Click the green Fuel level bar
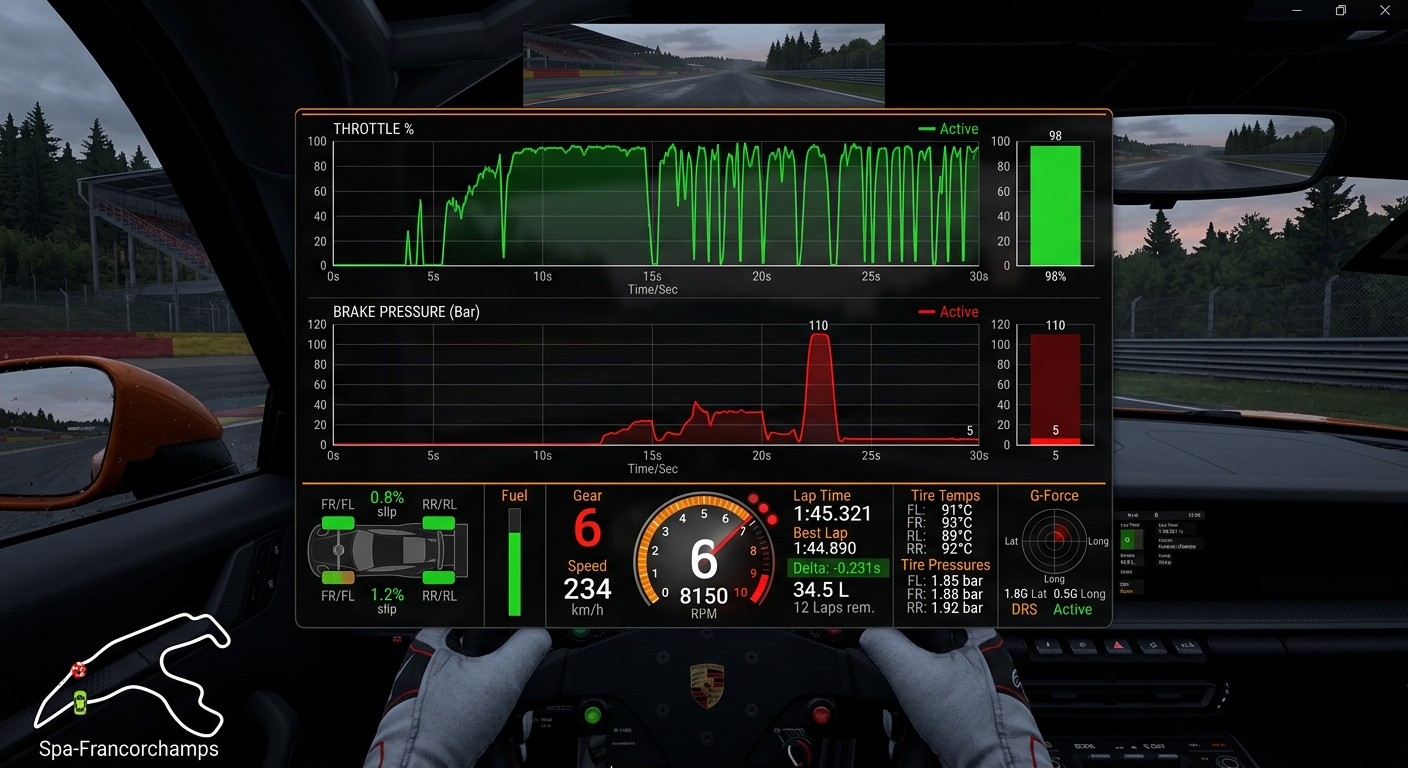The image size is (1408, 768). click(515, 574)
